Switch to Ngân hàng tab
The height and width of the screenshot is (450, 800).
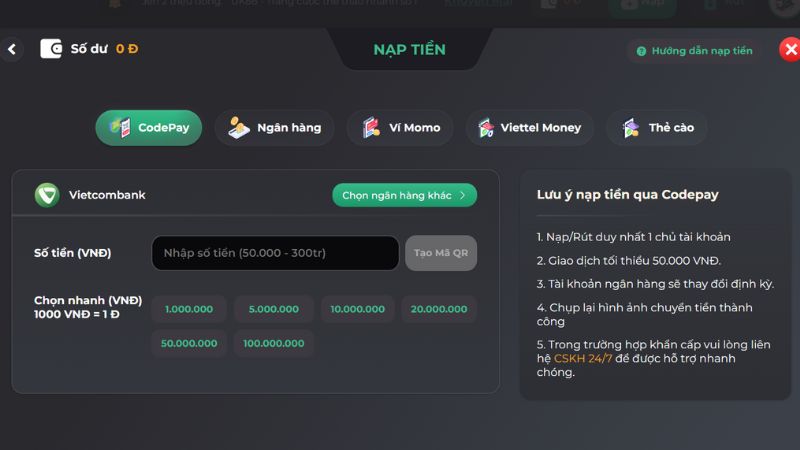click(274, 128)
